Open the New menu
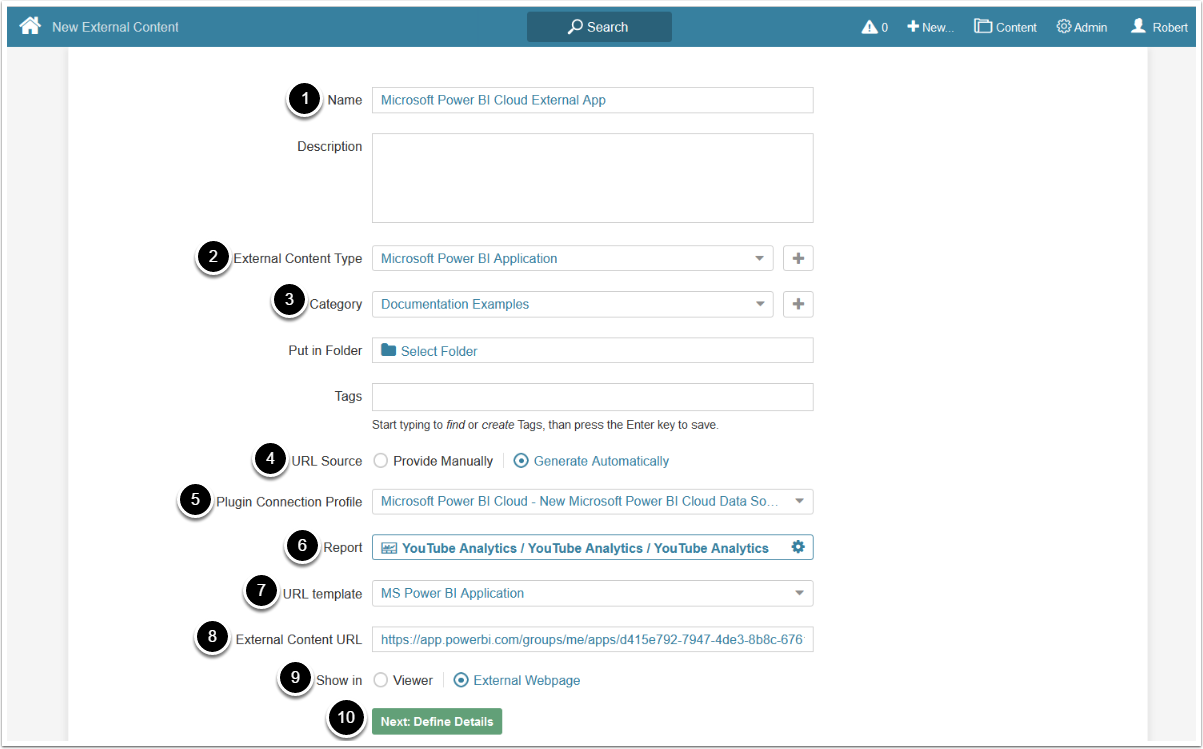The height and width of the screenshot is (749, 1203). click(930, 27)
